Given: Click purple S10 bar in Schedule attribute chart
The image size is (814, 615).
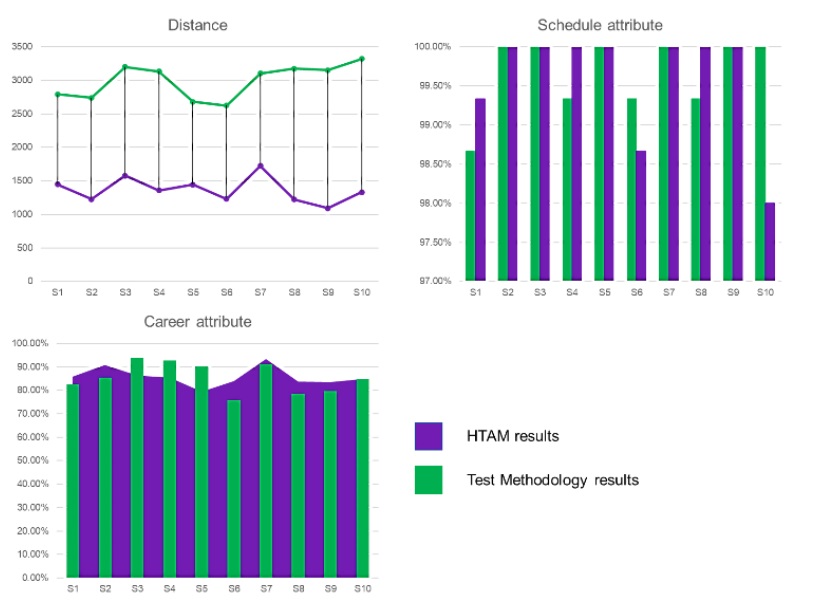Looking at the screenshot, I should (x=770, y=241).
